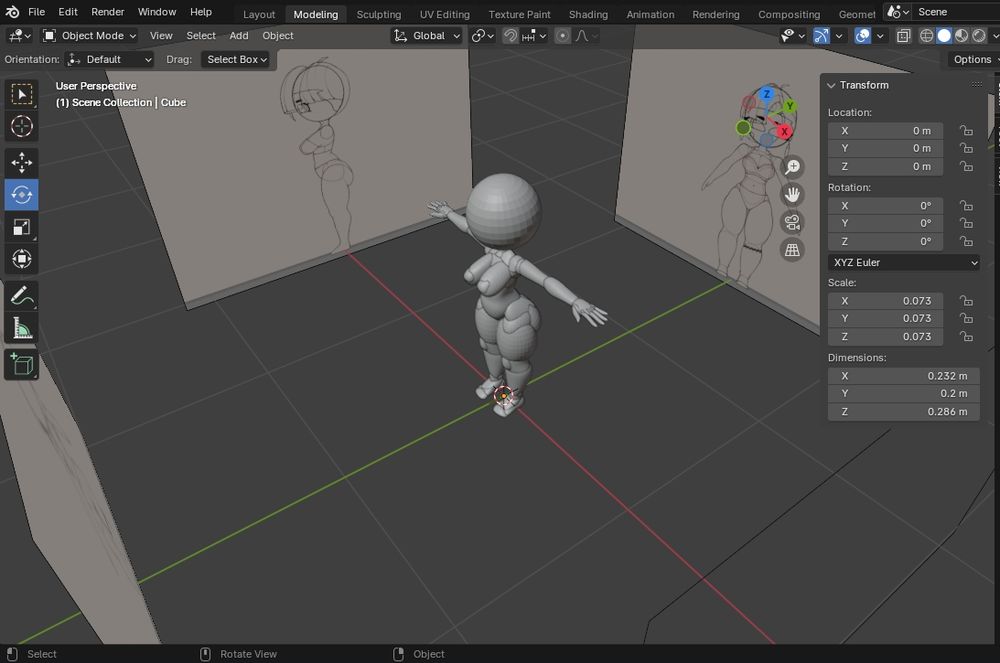The height and width of the screenshot is (663, 1000).
Task: Open transform pivot point menu
Action: (482, 36)
